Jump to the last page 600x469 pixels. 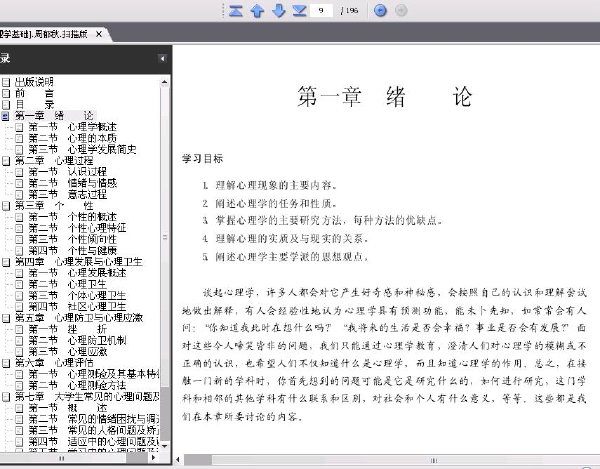point(300,10)
